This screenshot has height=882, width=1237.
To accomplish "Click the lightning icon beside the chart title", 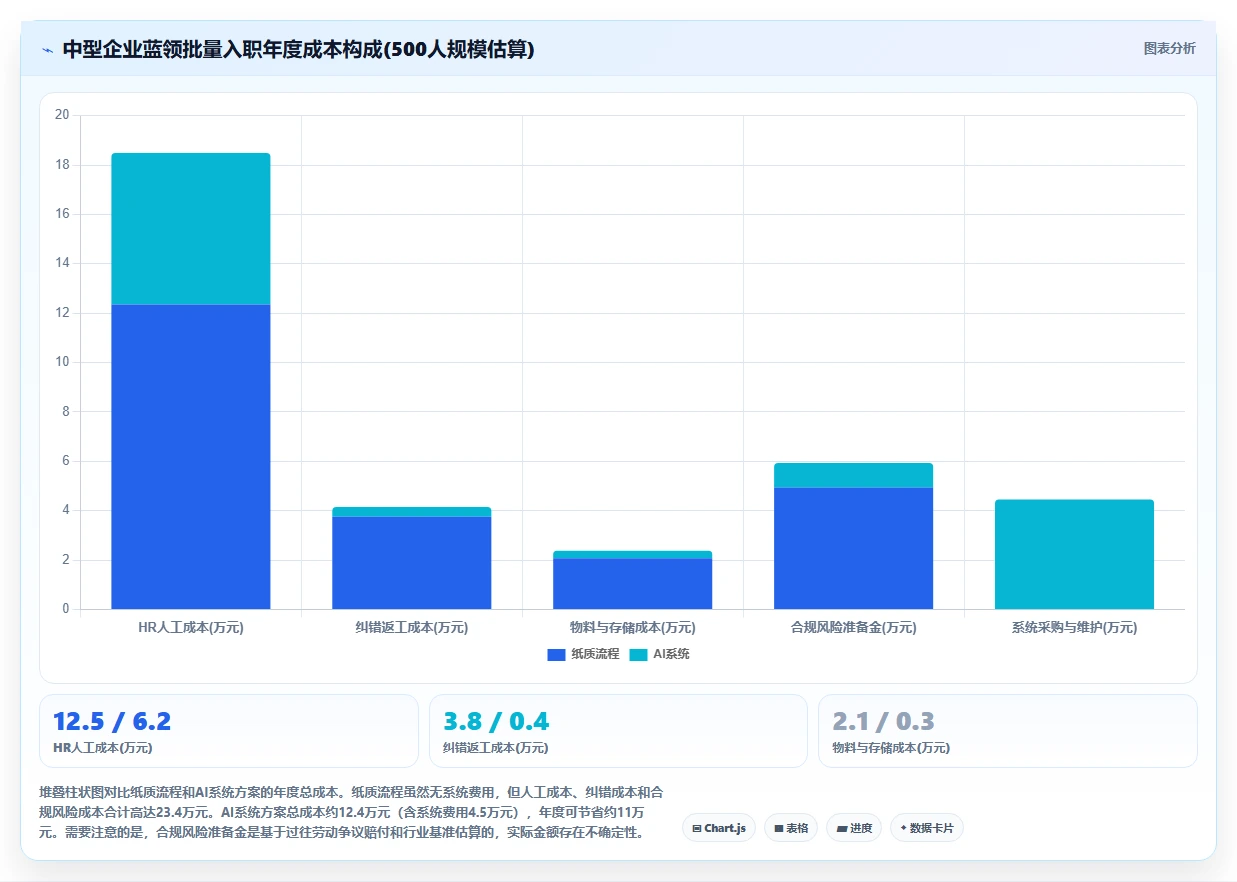I will (x=47, y=50).
